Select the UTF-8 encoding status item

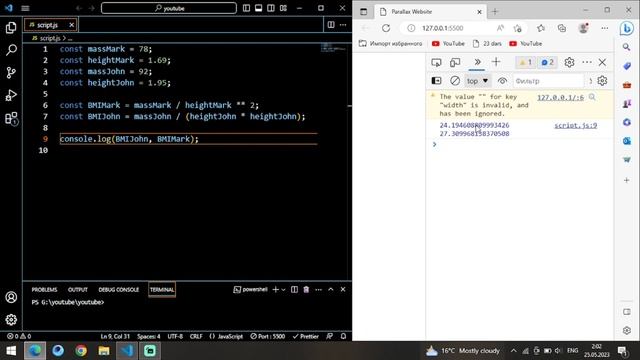tap(175, 336)
